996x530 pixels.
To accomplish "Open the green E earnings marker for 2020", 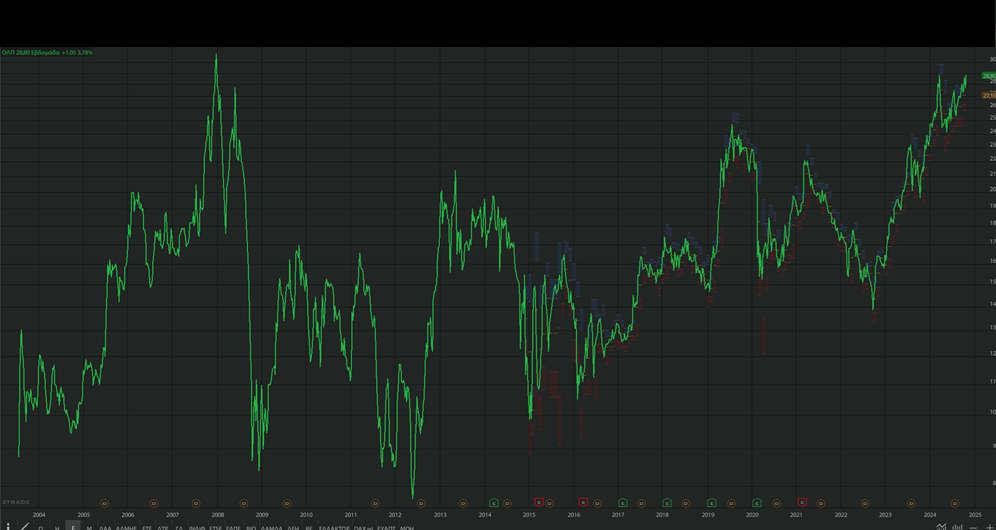I will pyautogui.click(x=757, y=503).
